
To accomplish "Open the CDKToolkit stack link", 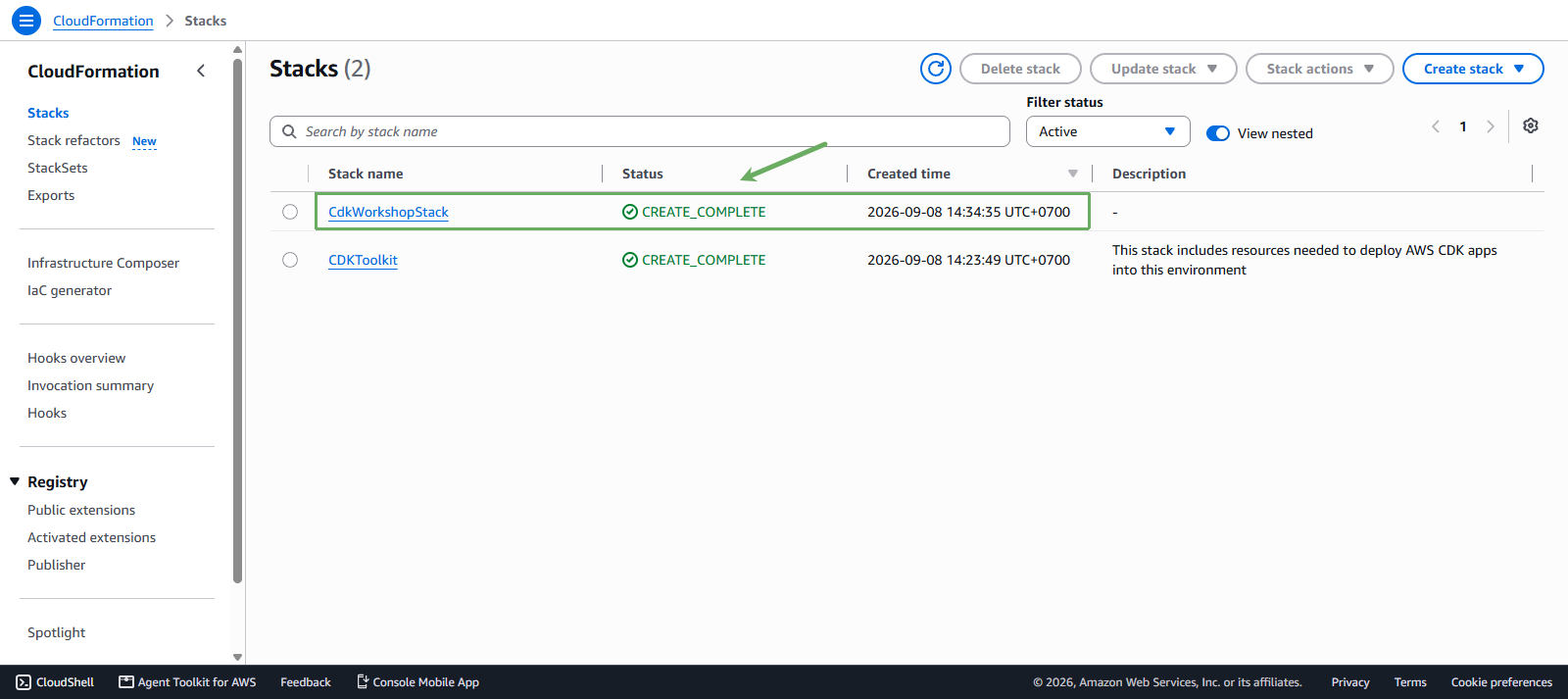I will click(363, 260).
